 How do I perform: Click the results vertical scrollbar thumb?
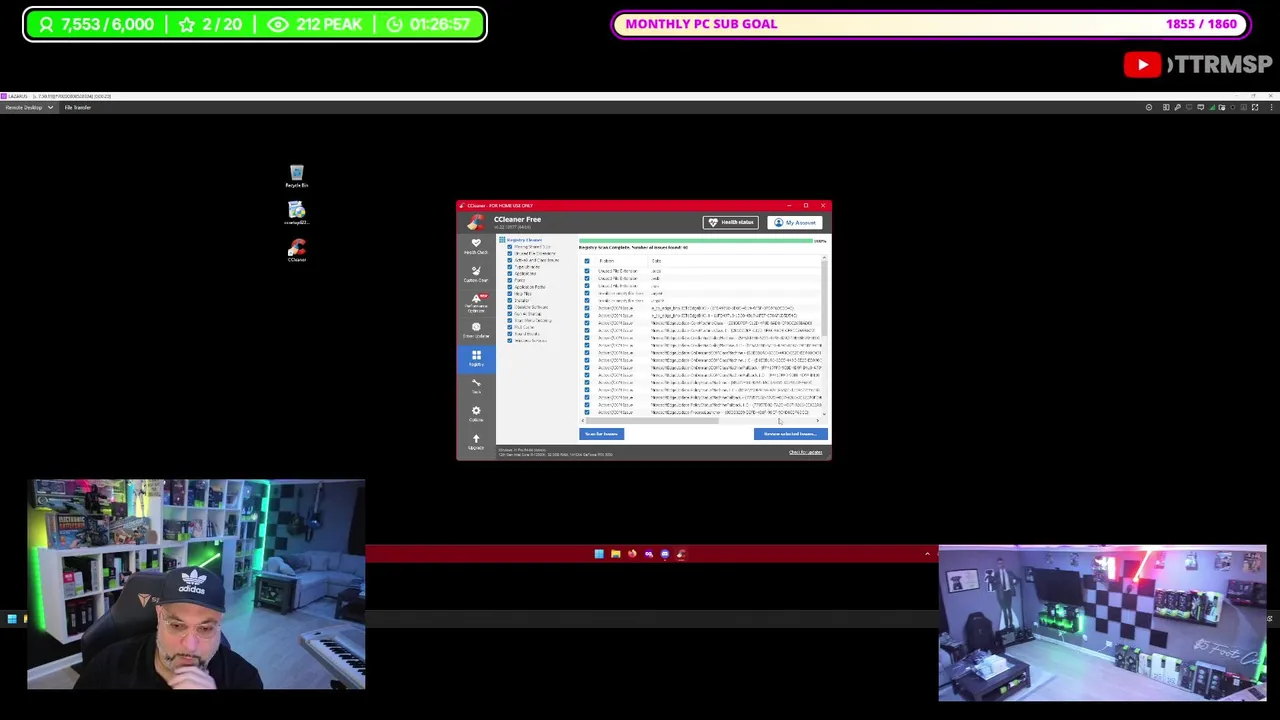[824, 298]
